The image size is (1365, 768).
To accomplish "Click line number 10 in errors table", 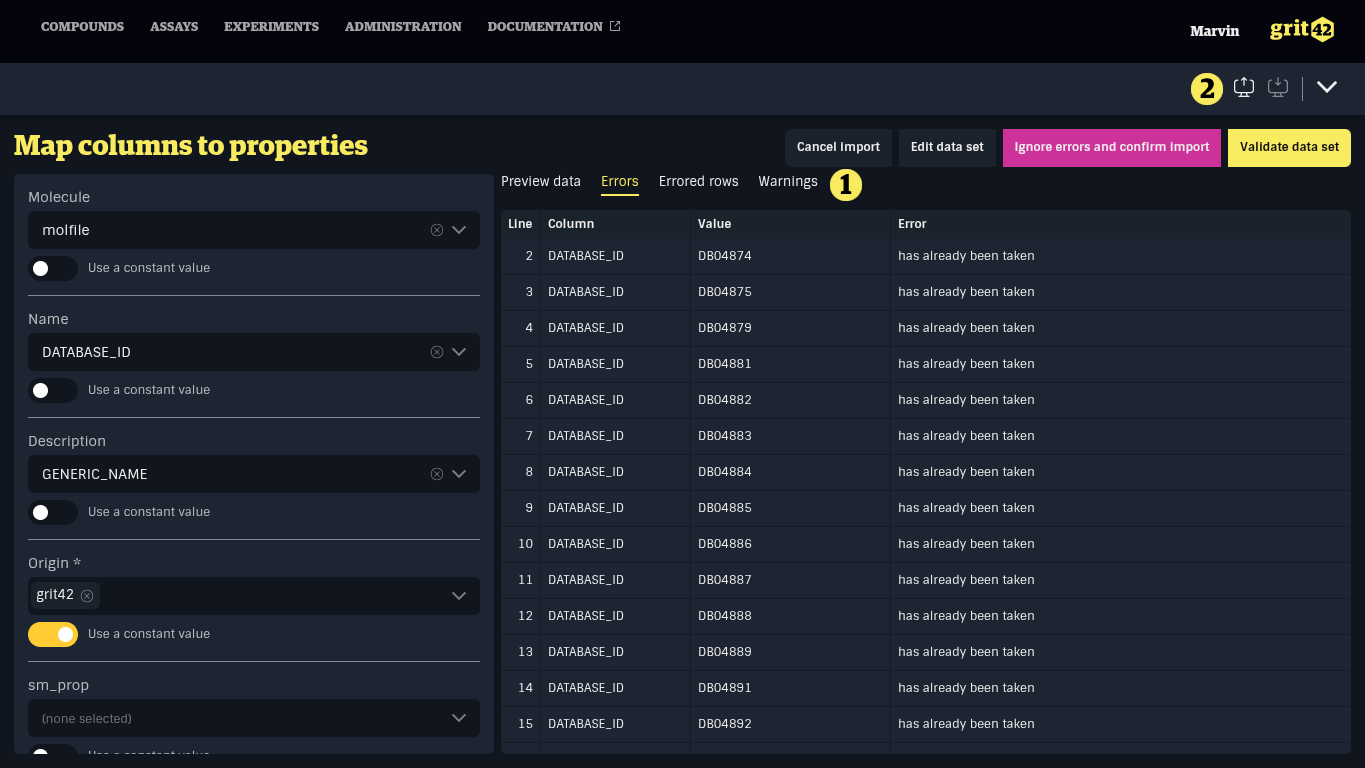I will pos(526,544).
